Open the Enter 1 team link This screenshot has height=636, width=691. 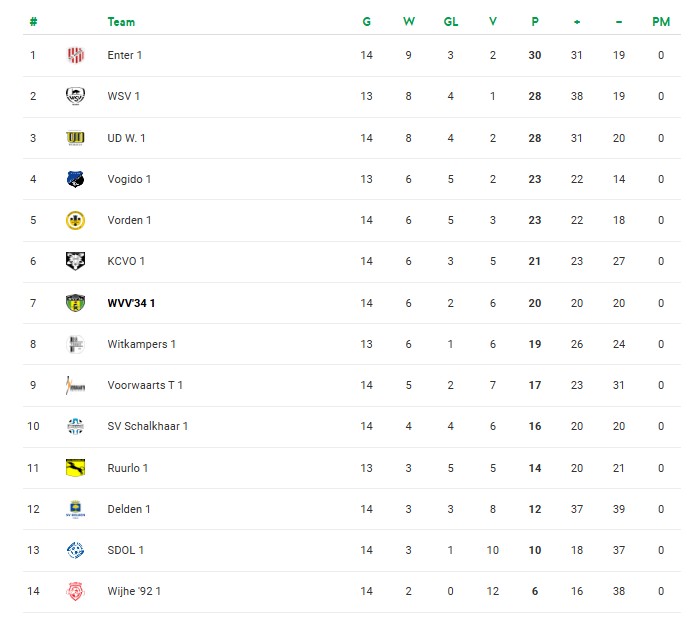[x=125, y=55]
